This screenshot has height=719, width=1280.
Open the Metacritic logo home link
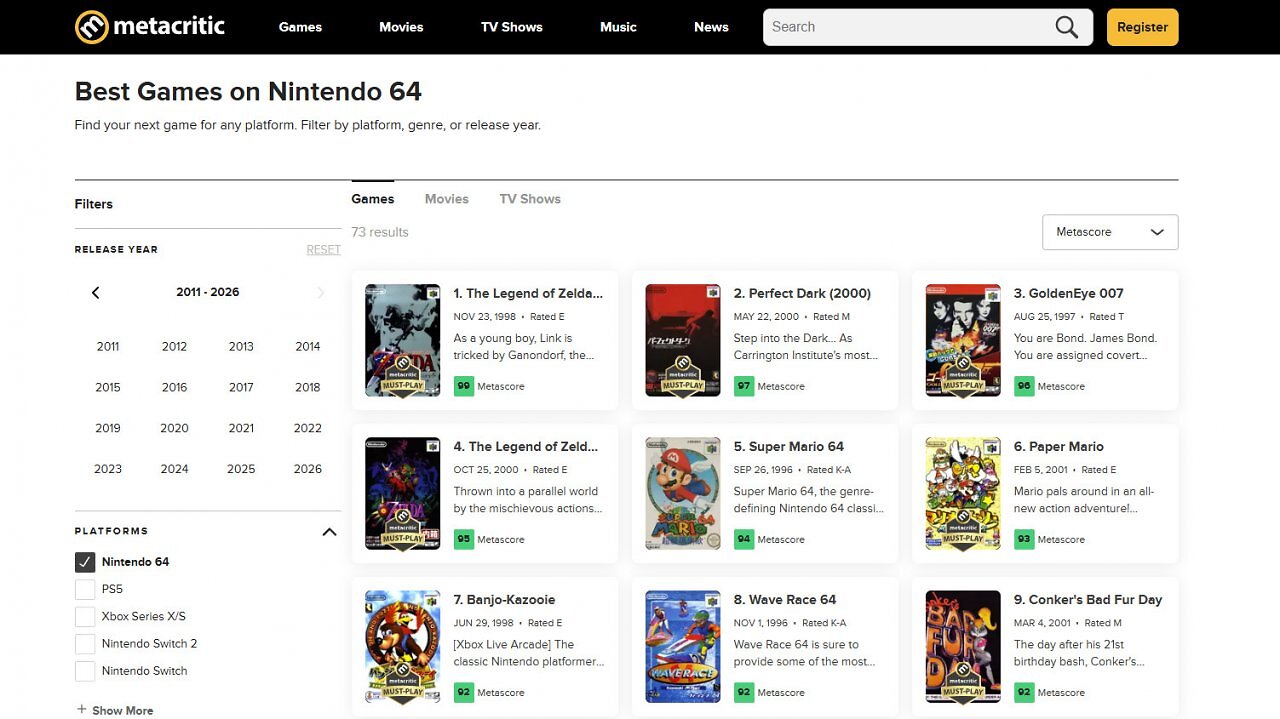(150, 27)
